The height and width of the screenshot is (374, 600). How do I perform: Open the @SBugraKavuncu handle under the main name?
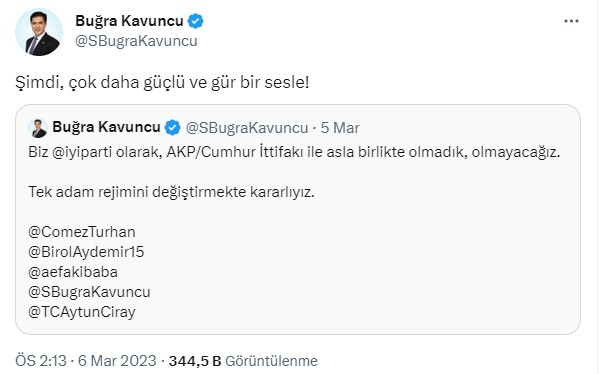click(x=136, y=41)
